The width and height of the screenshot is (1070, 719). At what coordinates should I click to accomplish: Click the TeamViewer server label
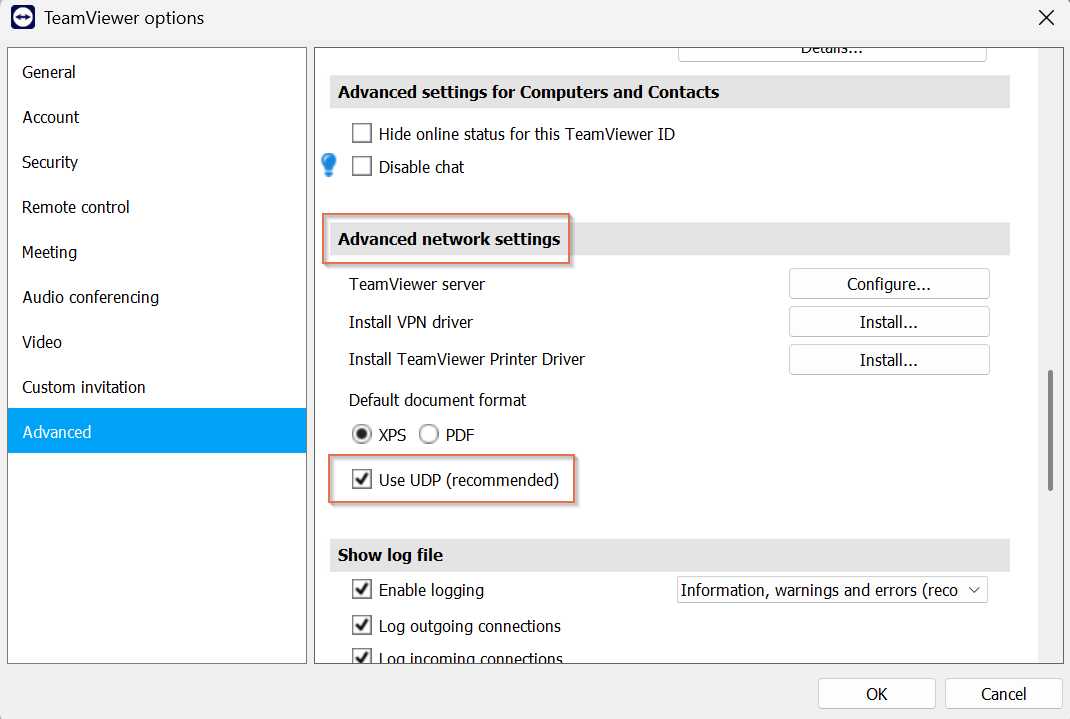[x=417, y=284]
